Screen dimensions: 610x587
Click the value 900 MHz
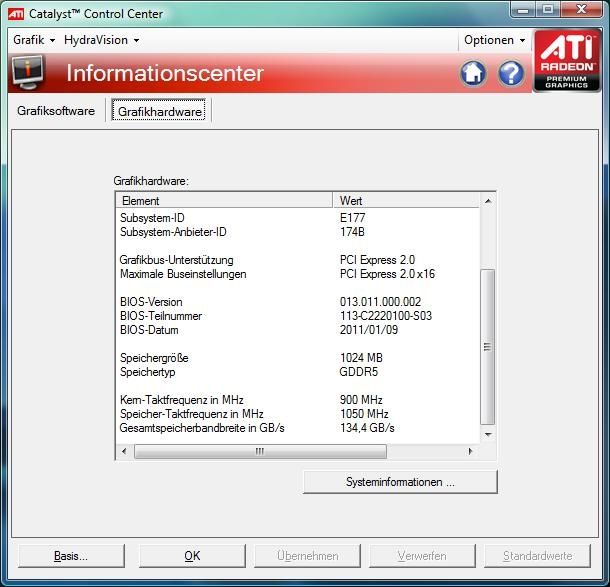361,400
